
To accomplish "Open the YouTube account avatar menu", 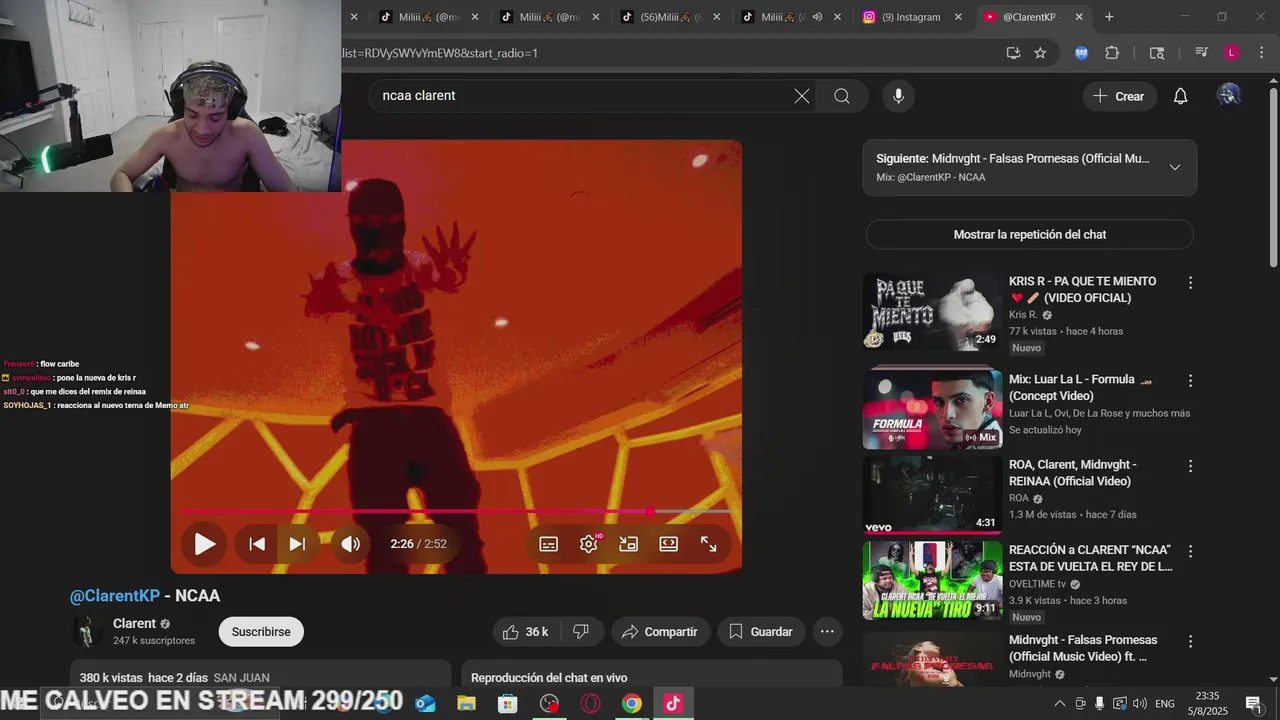I will point(1229,96).
